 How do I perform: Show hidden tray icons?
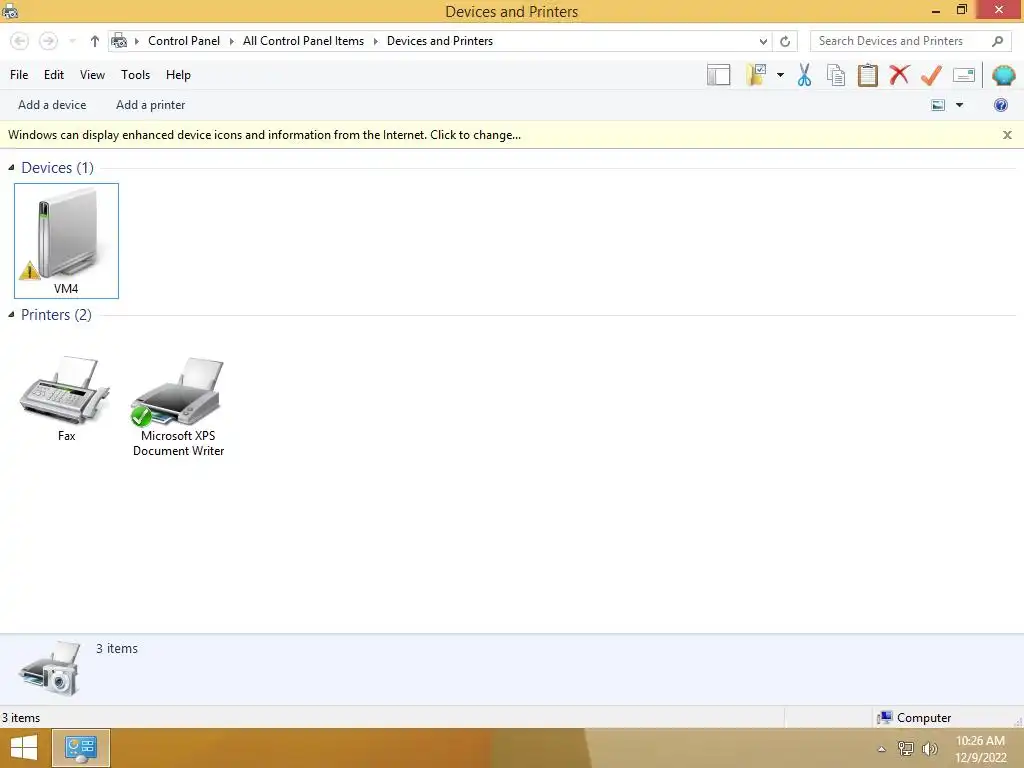[882, 749]
